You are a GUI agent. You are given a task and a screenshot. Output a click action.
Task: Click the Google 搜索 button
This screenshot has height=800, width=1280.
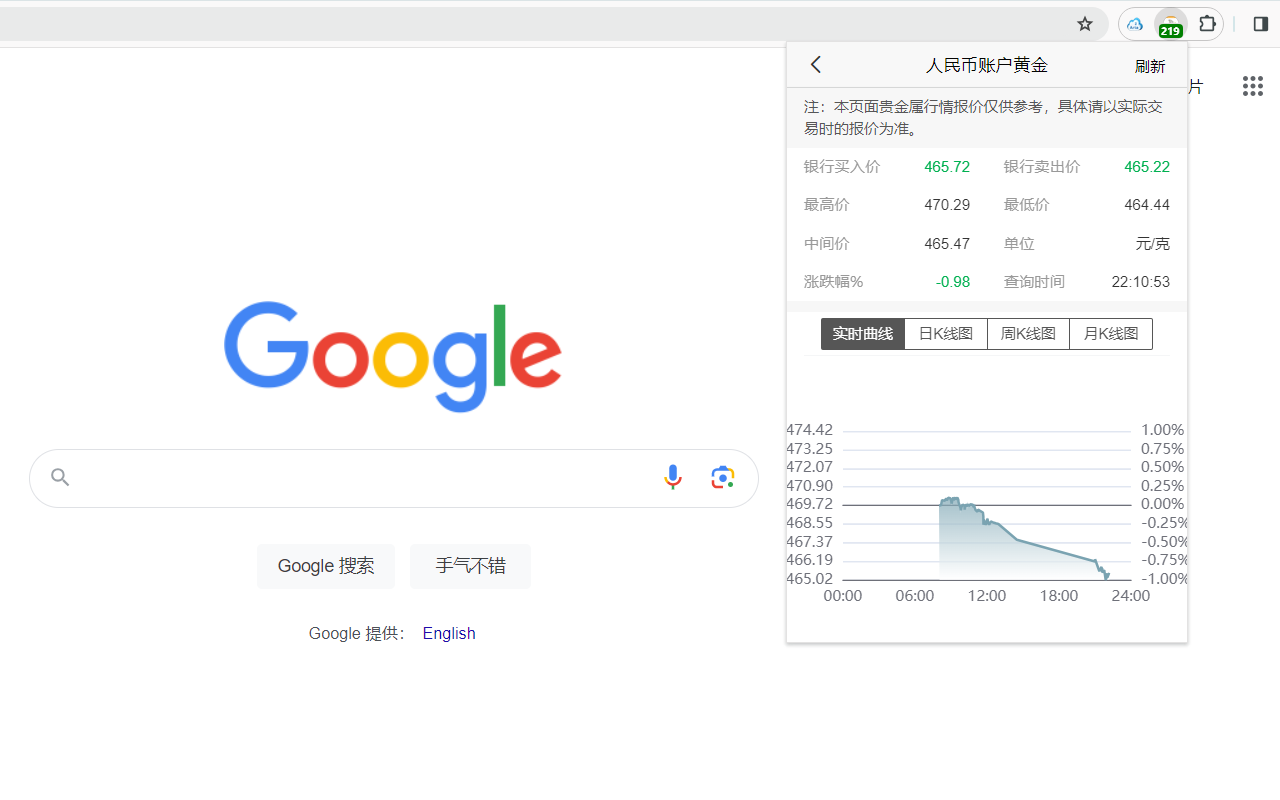[325, 566]
